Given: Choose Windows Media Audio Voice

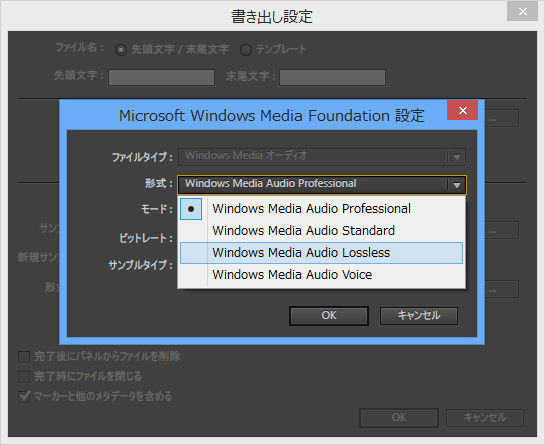Looking at the screenshot, I should 322,275.
